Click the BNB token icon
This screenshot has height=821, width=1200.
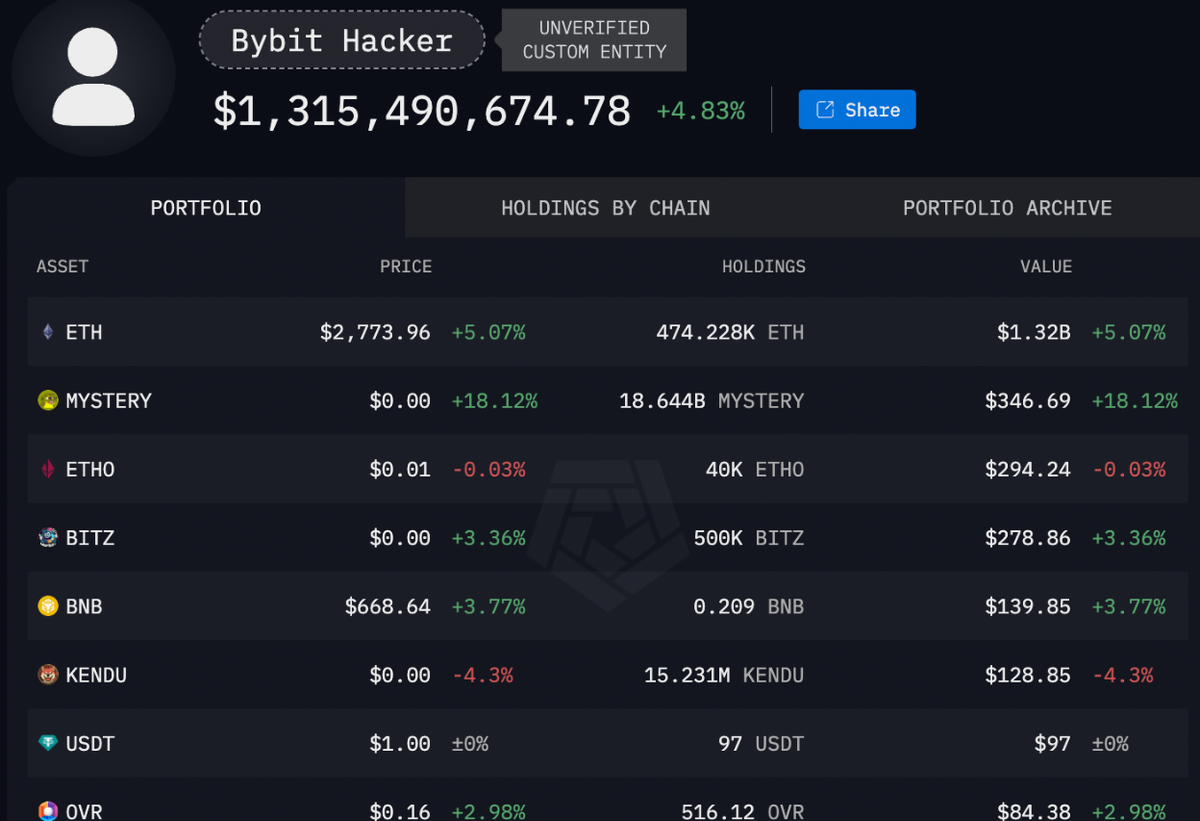click(47, 606)
